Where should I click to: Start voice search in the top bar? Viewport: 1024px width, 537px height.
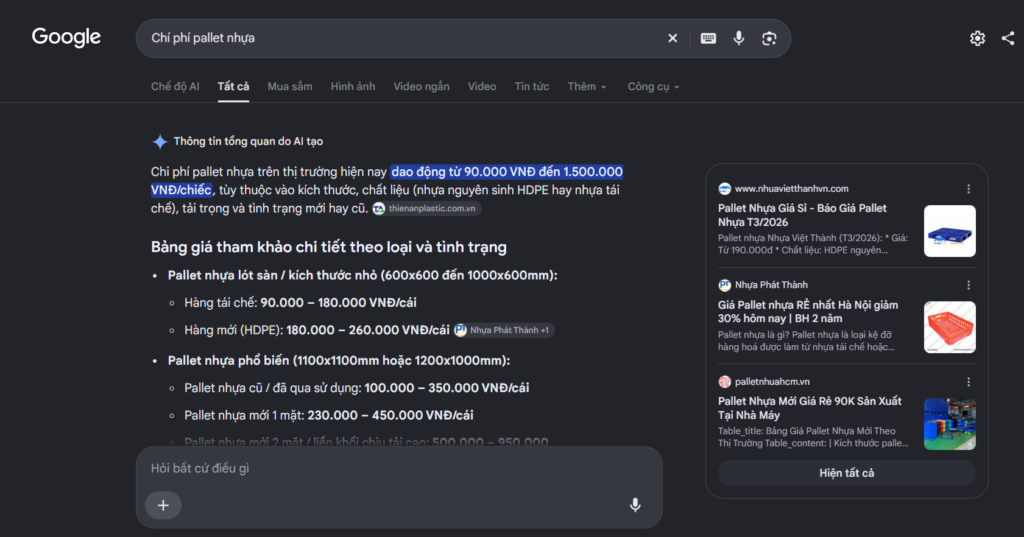pyautogui.click(x=739, y=38)
